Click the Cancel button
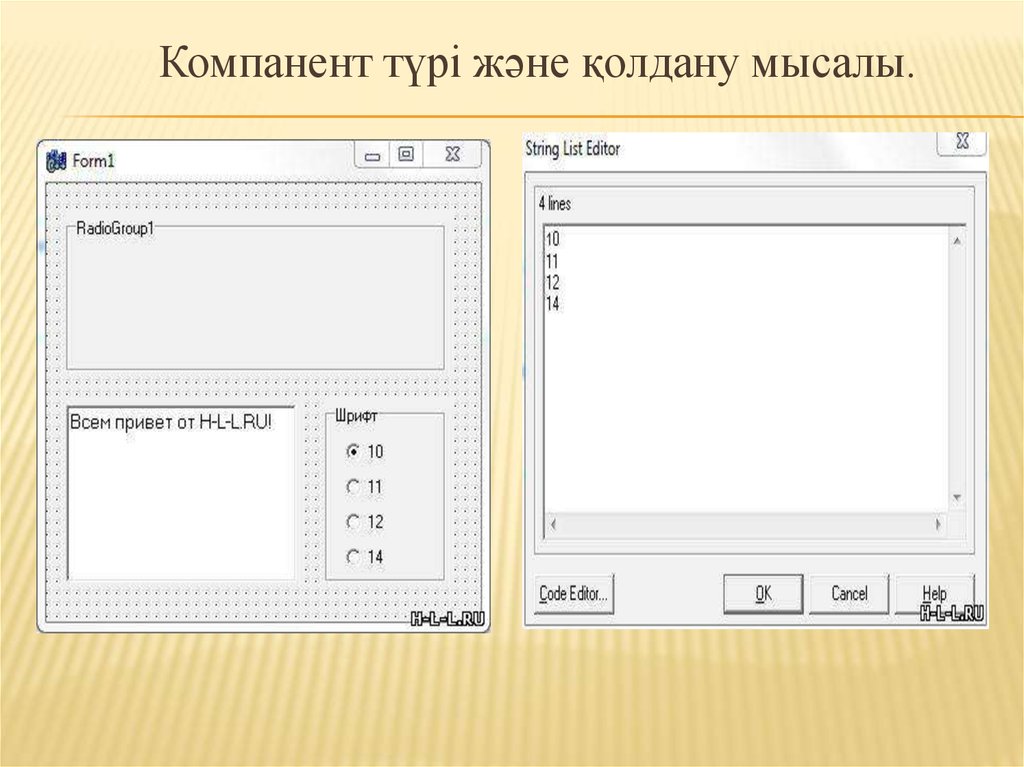Screen dimensions: 1024x767 (x=849, y=592)
